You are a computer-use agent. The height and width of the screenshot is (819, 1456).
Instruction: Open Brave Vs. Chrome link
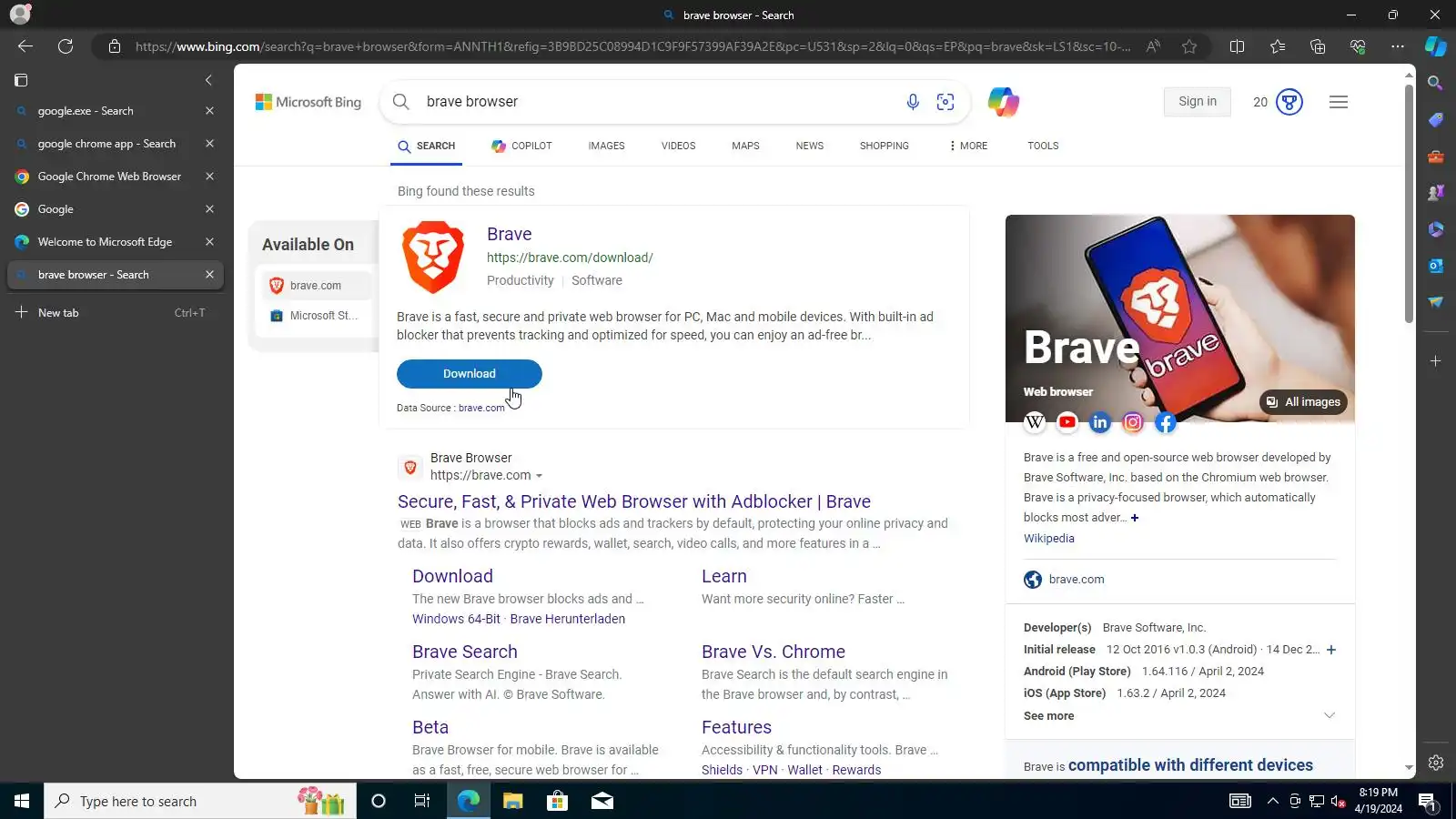coord(773,652)
